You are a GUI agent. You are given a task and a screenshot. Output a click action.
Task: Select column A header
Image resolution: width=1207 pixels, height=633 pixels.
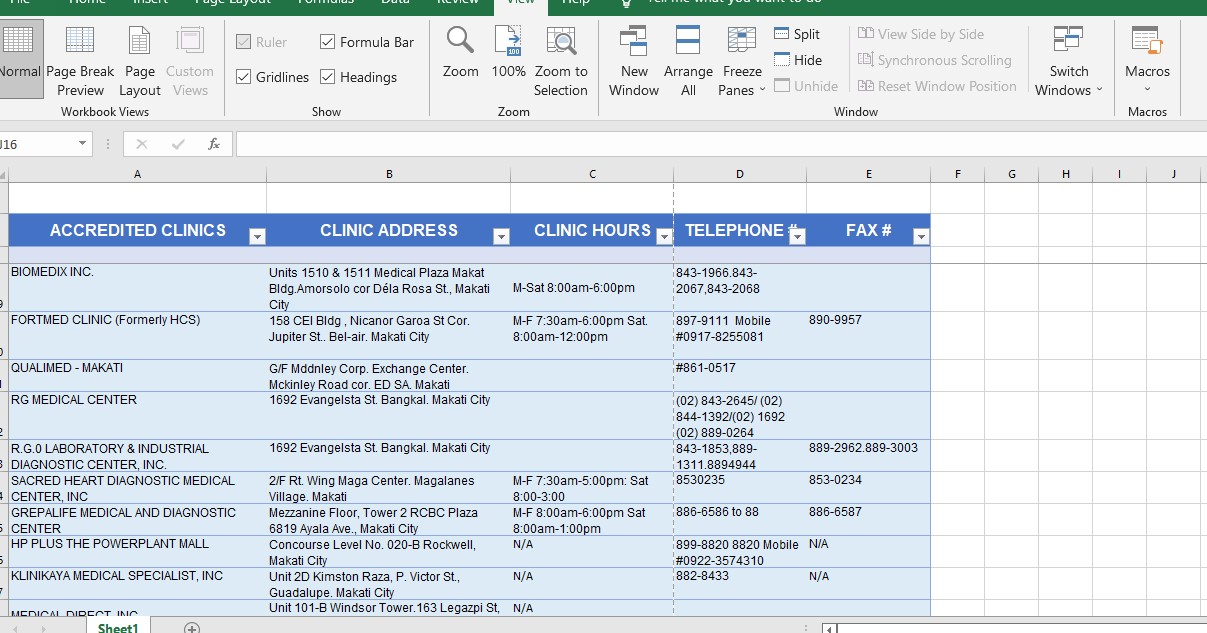[x=137, y=174]
